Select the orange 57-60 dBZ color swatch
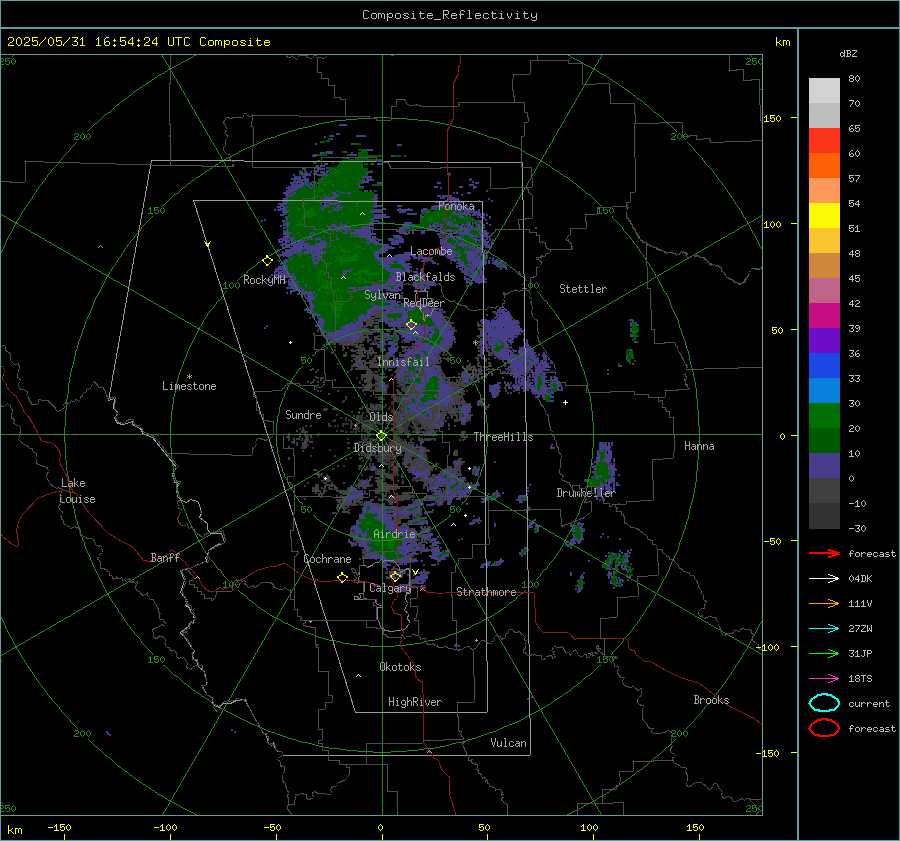The height and width of the screenshot is (841, 900). [824, 166]
